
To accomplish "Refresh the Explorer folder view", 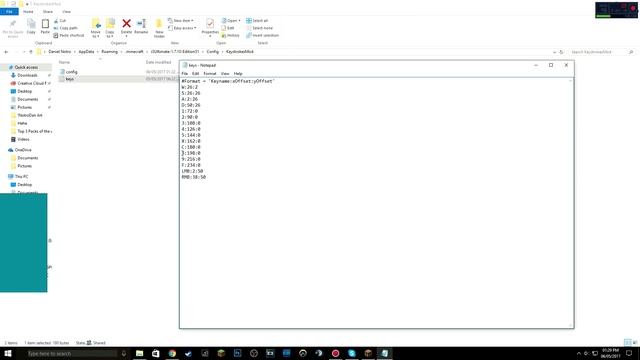I will pos(561,52).
